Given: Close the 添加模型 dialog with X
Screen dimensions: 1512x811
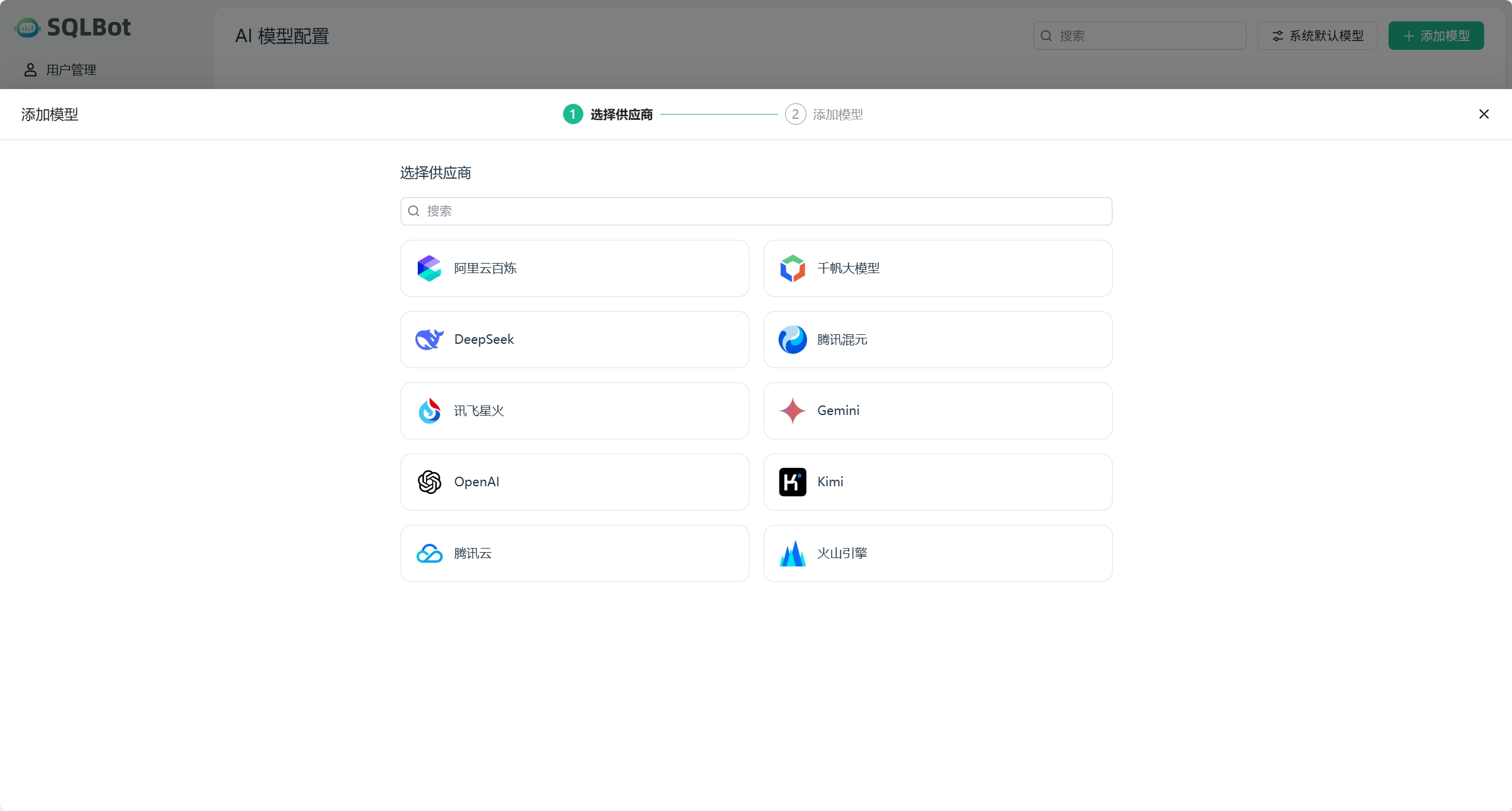Looking at the screenshot, I should [1484, 114].
